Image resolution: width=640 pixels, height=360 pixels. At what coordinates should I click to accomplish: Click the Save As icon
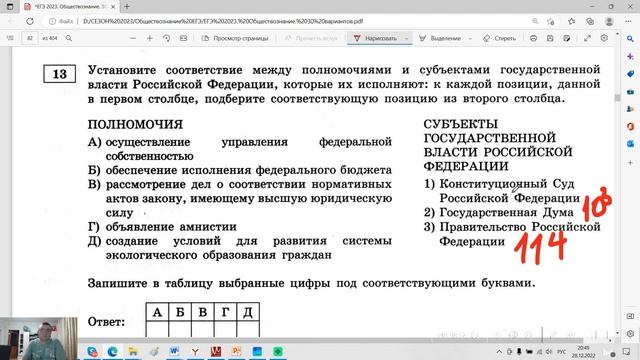click(567, 38)
